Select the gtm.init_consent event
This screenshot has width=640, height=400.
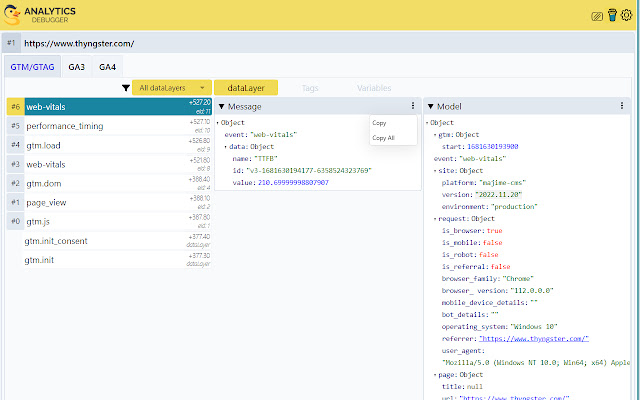(118, 241)
